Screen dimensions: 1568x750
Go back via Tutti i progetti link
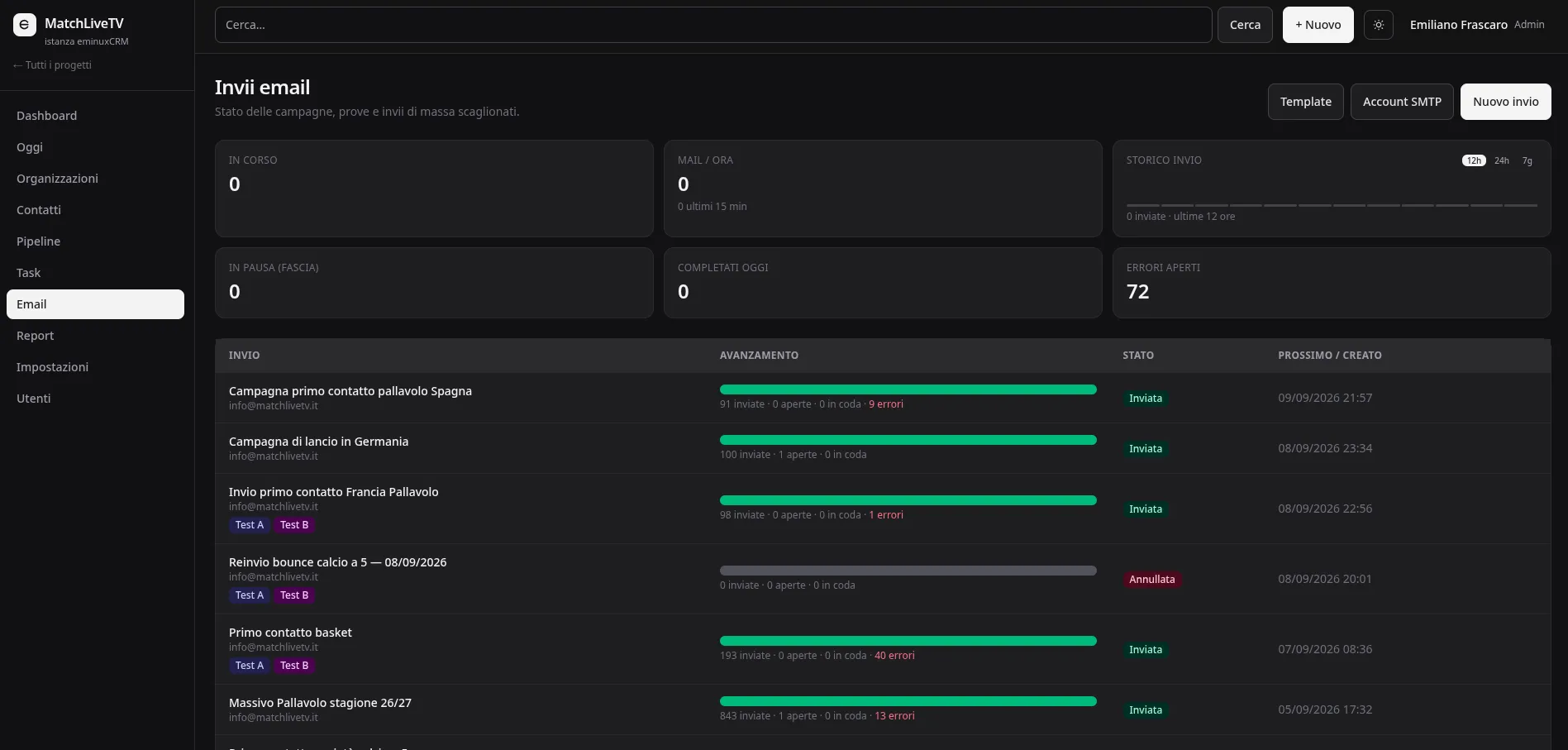pos(52,65)
